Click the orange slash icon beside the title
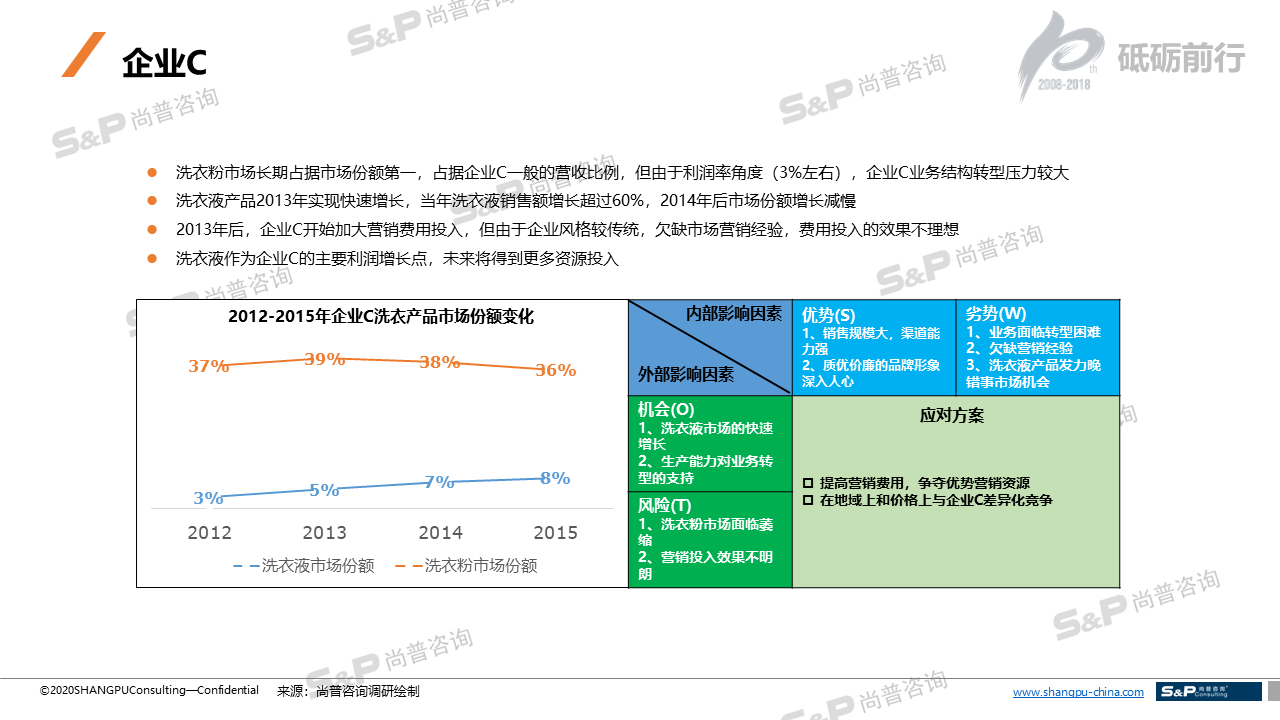1280x720 pixels. pos(83,55)
